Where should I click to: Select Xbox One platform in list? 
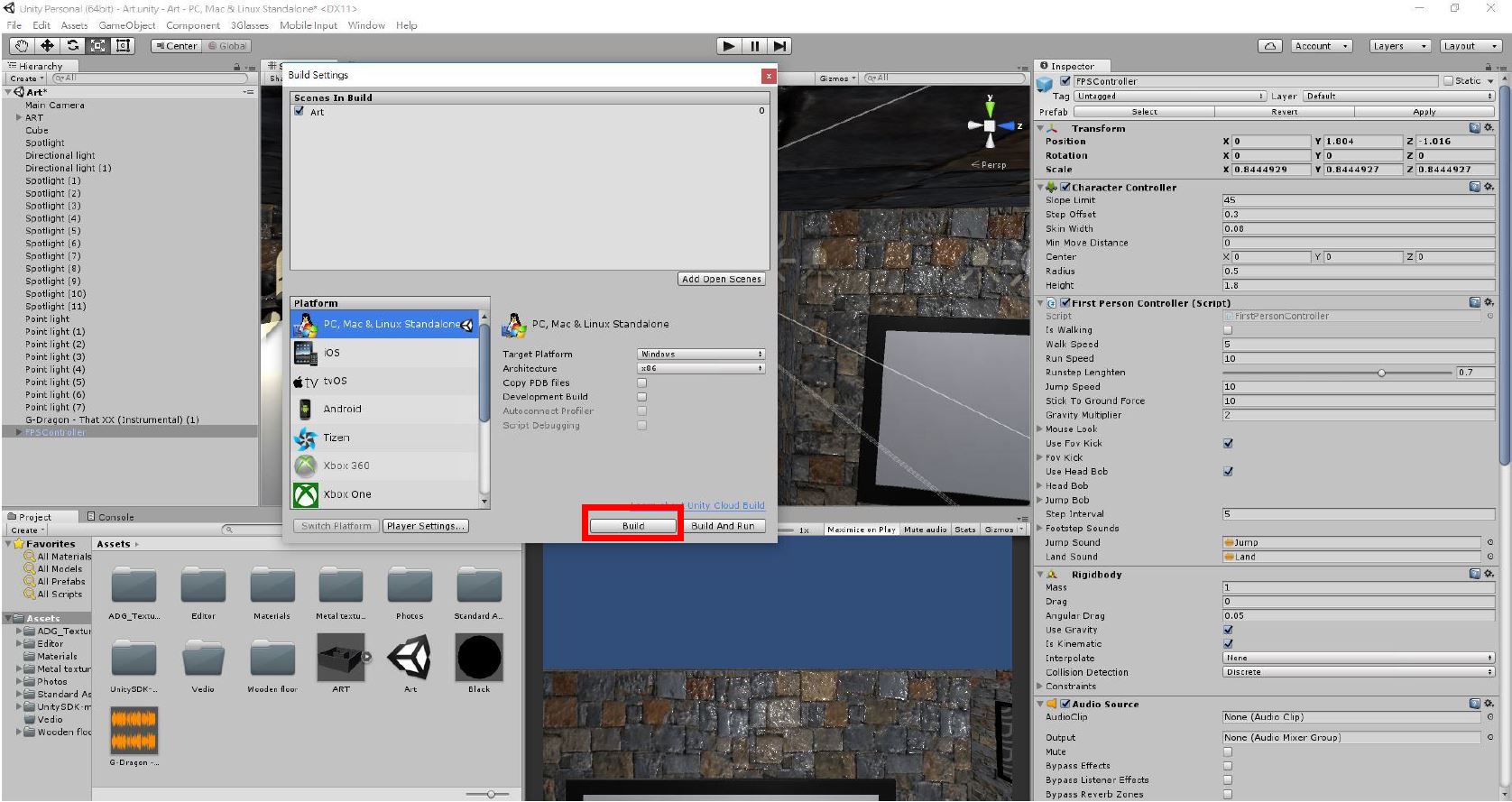385,494
